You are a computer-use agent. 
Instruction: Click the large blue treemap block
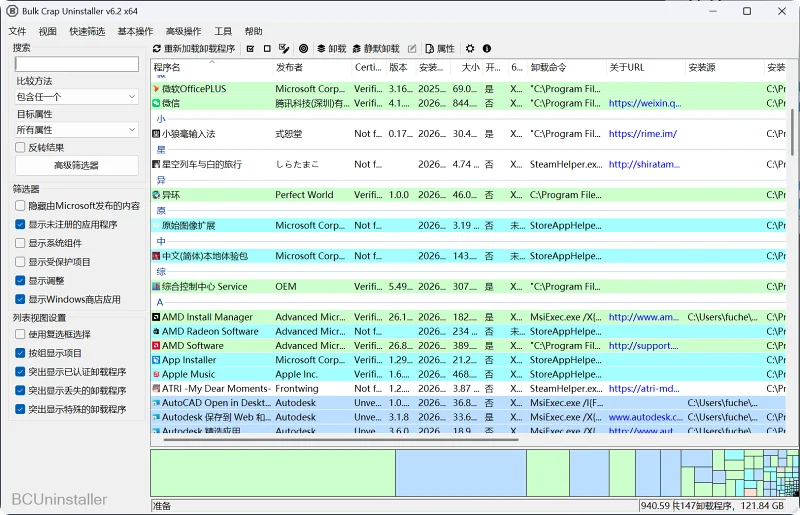coord(461,473)
